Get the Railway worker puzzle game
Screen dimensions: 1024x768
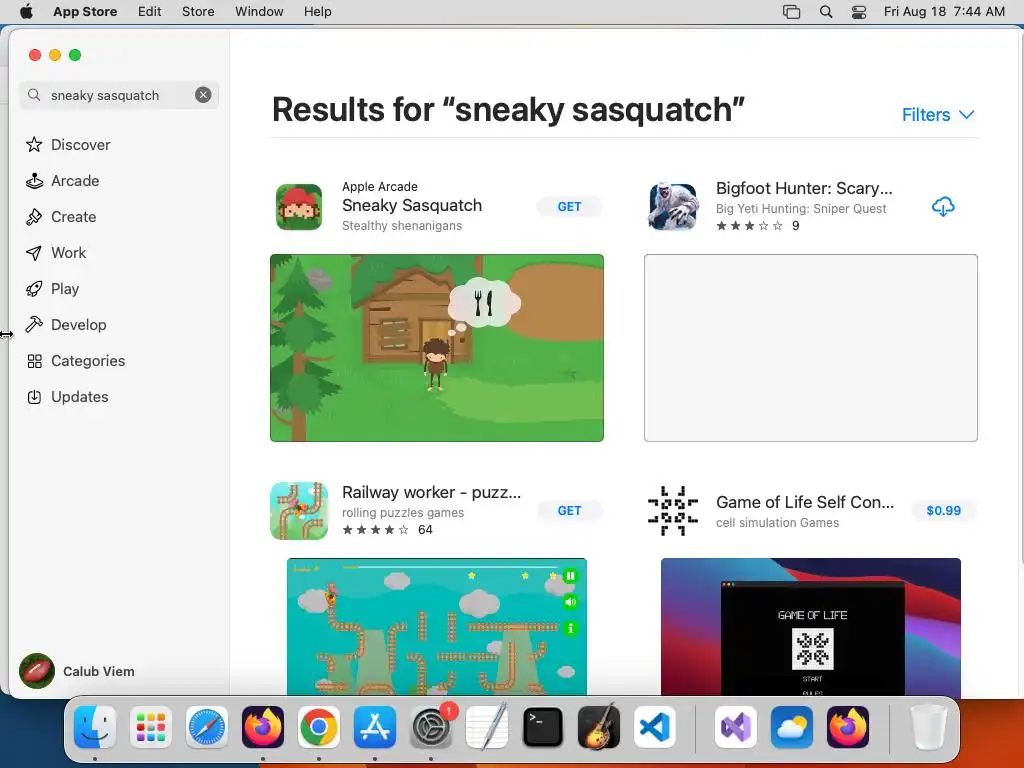[x=569, y=511]
